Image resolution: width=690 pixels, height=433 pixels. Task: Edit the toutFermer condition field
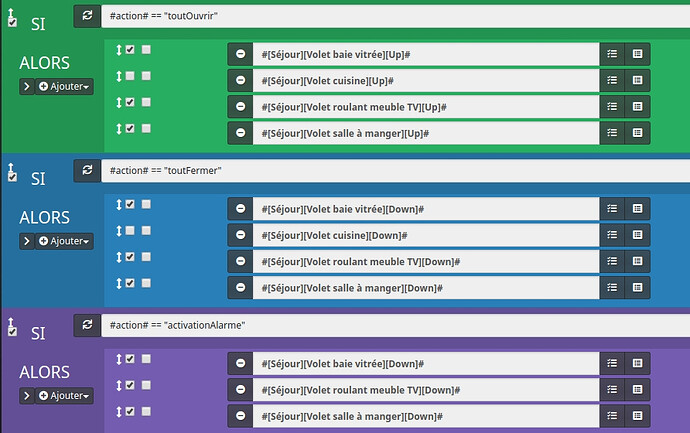point(396,171)
